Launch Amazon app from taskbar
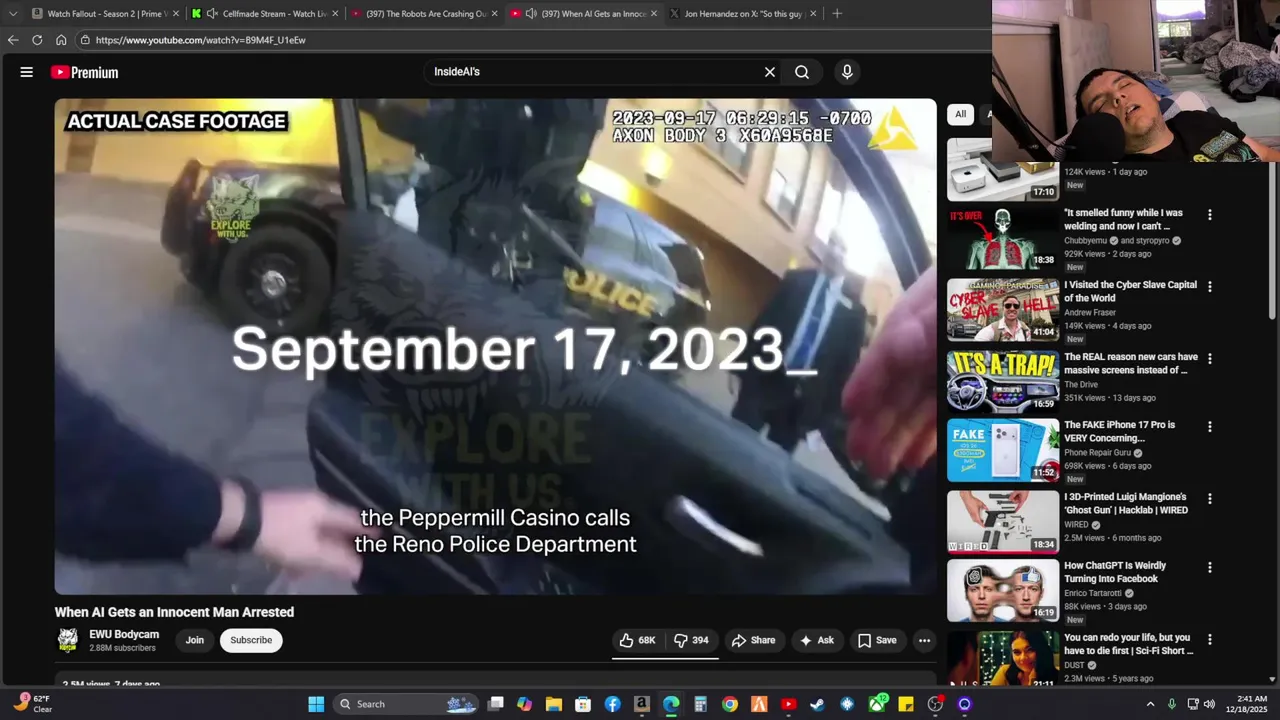 click(x=641, y=704)
